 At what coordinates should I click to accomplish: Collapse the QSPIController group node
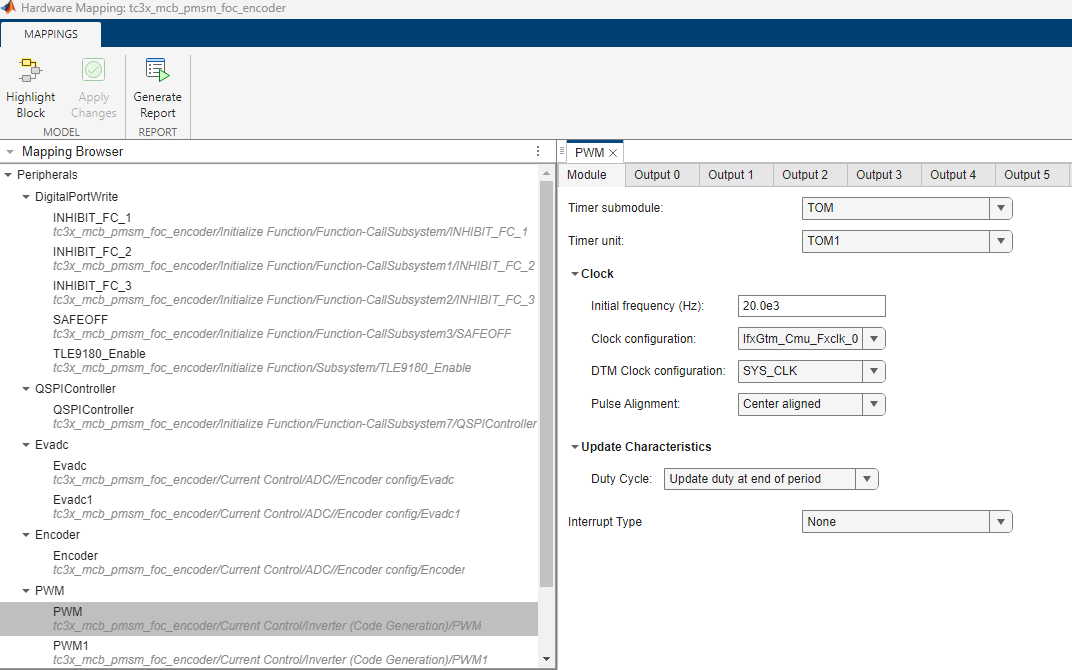(x=26, y=389)
